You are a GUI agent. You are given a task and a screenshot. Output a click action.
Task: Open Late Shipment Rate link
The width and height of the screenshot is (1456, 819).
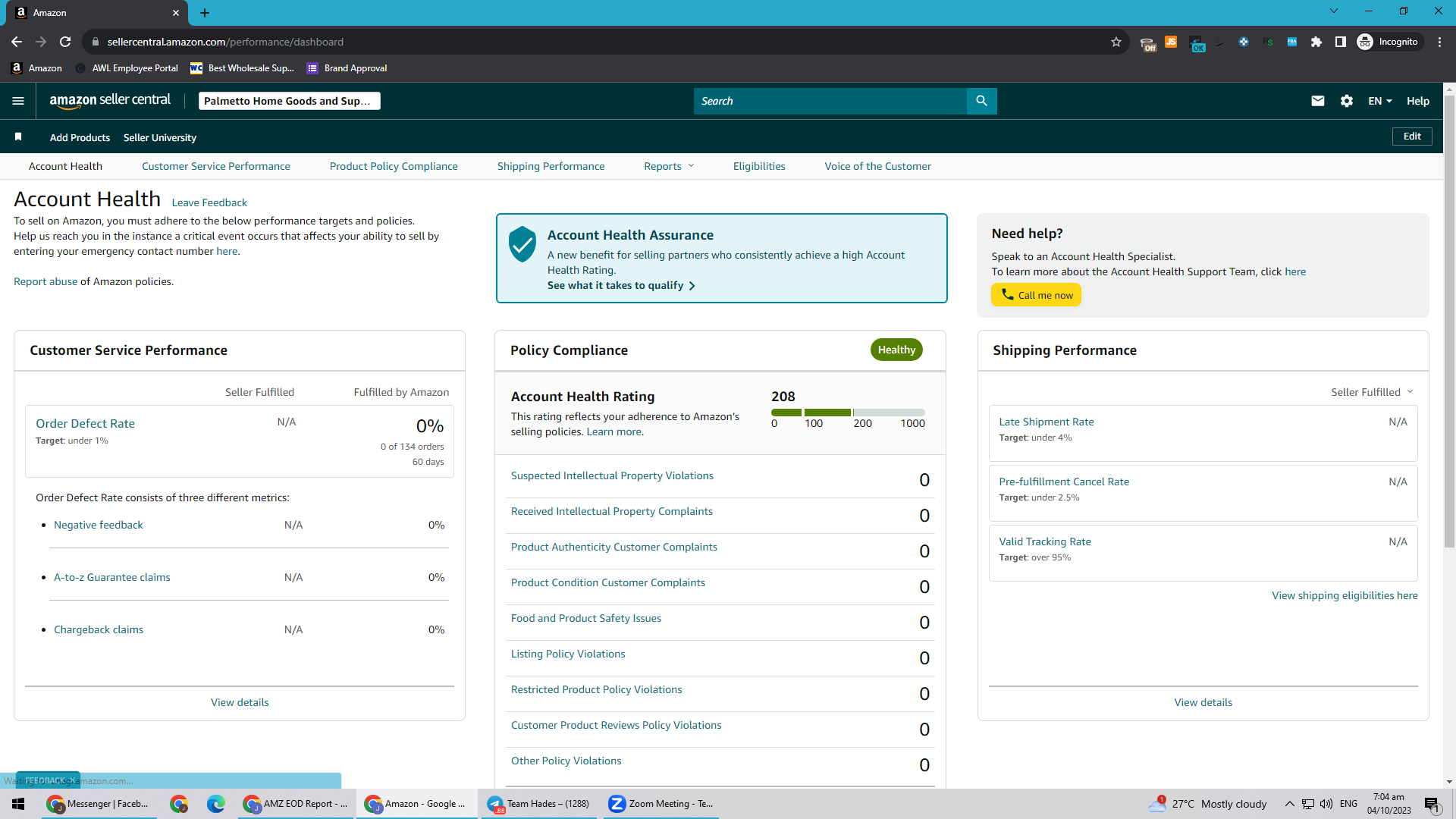pyautogui.click(x=1046, y=422)
